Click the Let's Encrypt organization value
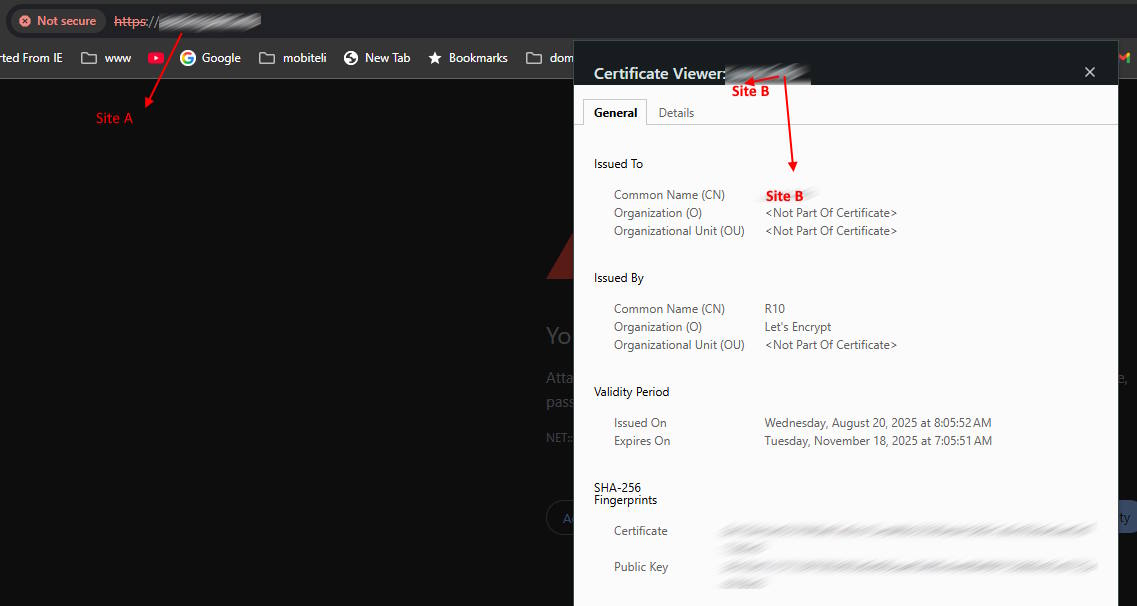The width and height of the screenshot is (1137, 606). 797,327
